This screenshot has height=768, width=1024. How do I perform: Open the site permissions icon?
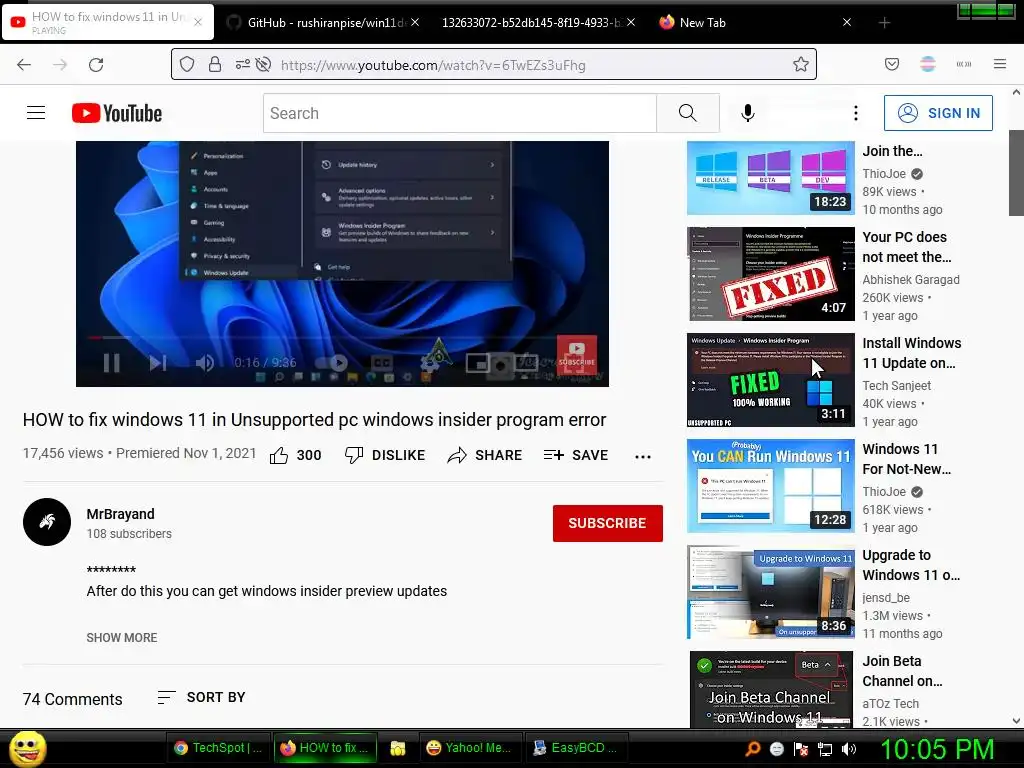[242, 65]
